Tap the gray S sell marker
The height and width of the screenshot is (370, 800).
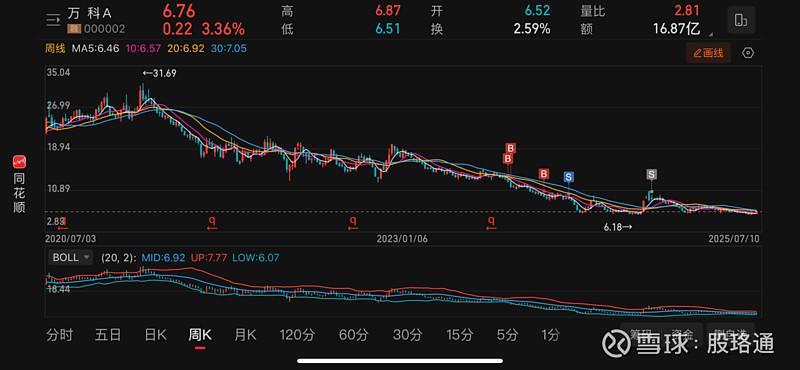tap(652, 174)
